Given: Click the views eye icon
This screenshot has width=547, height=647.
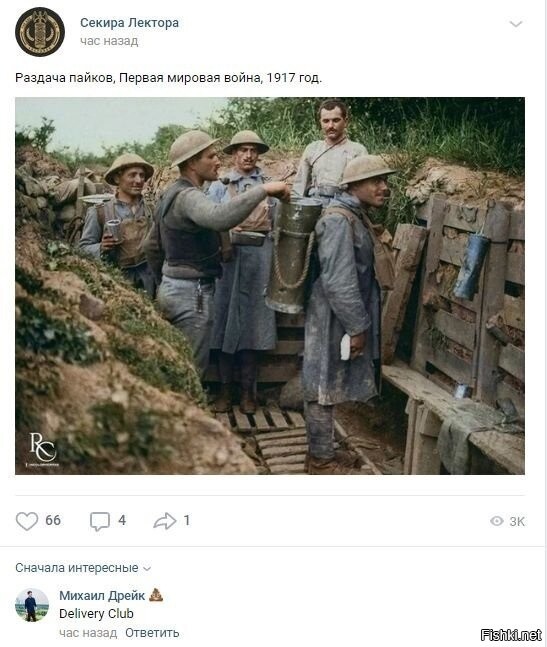Looking at the screenshot, I should (x=497, y=521).
